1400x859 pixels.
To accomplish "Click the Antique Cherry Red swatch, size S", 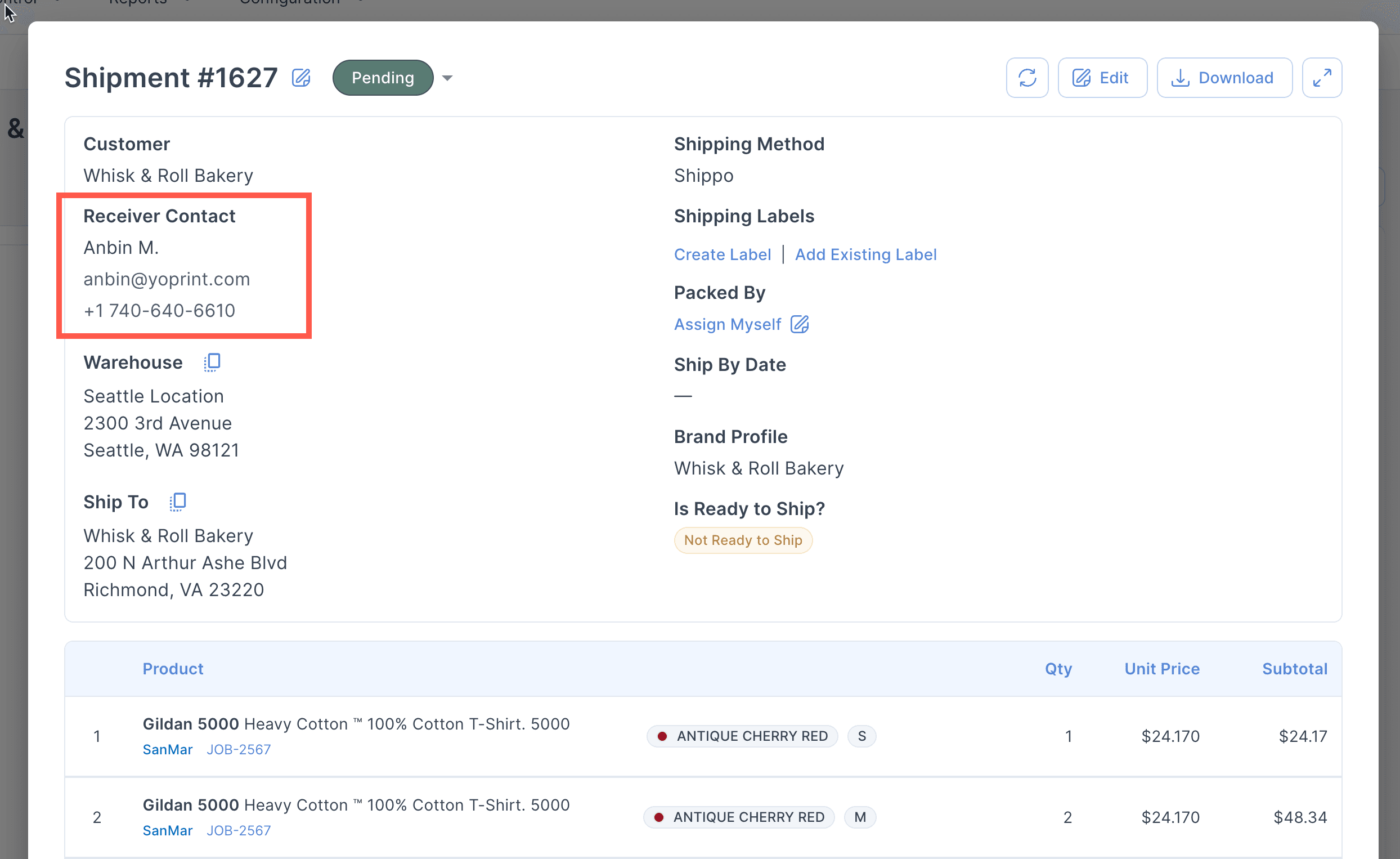I will point(742,736).
